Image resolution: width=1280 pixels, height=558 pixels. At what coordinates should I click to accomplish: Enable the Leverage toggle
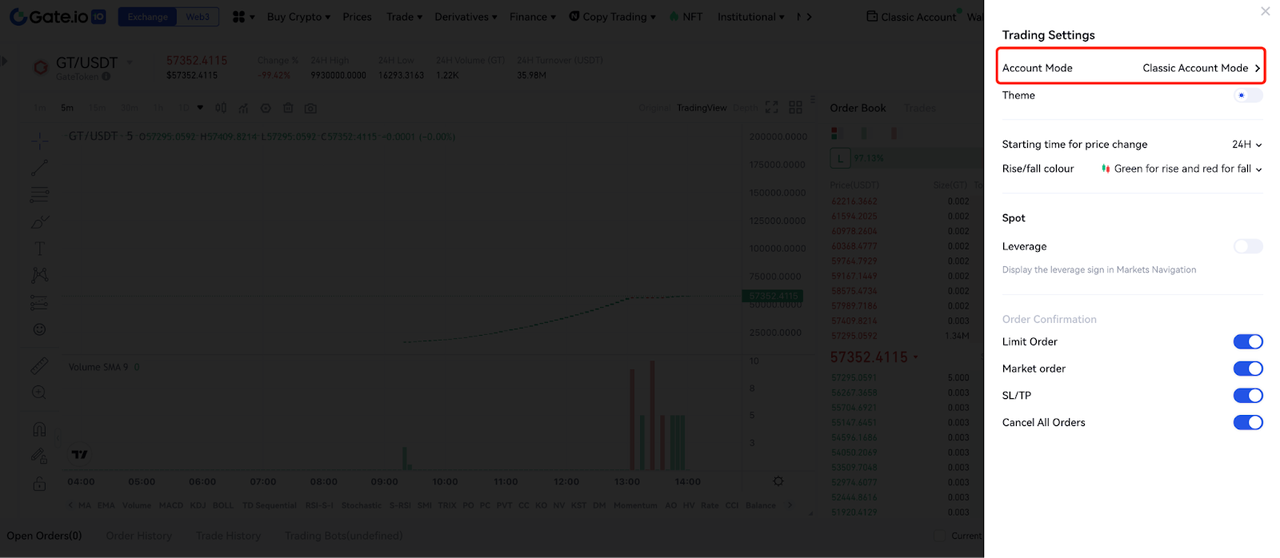click(x=1247, y=246)
